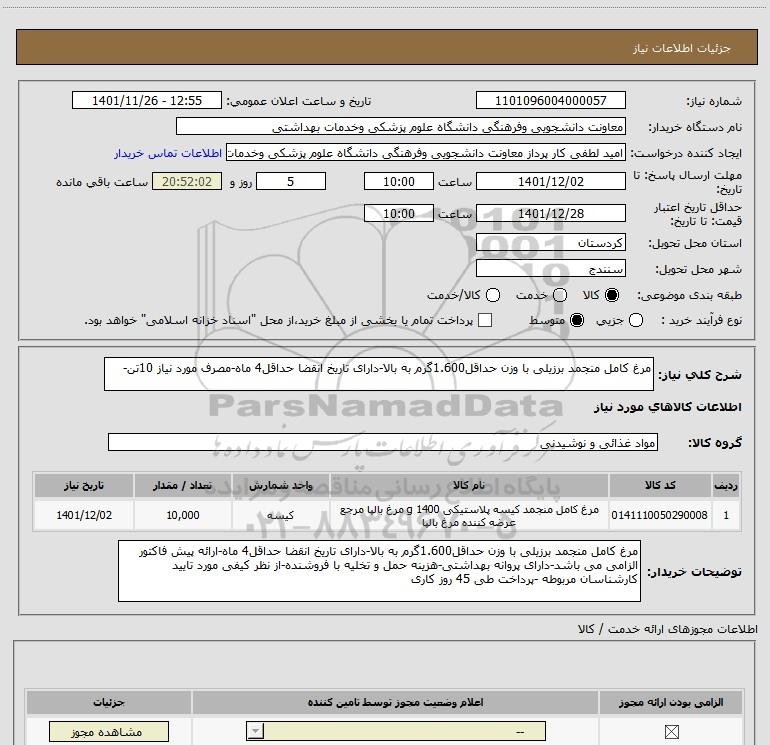This screenshot has height=745, width=770.
Task: Click product code 0141110050290008 cell
Action: 660,515
